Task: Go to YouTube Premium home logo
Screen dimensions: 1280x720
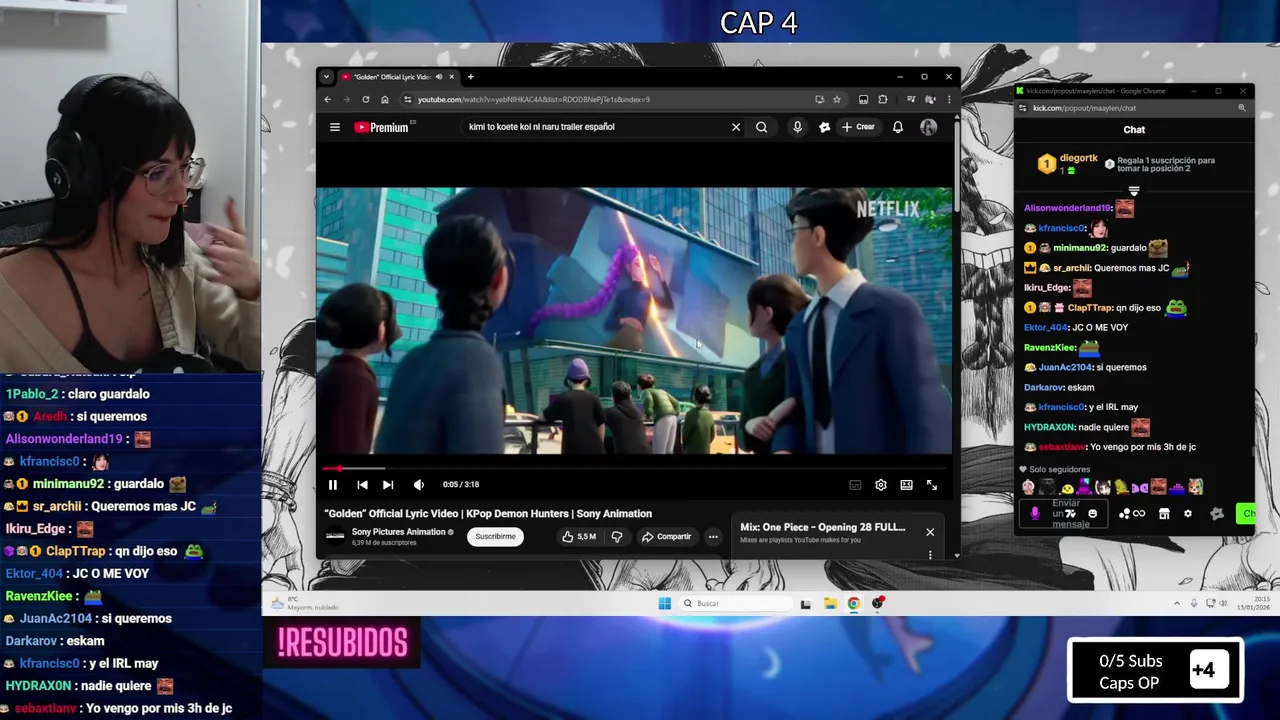Action: [x=384, y=127]
